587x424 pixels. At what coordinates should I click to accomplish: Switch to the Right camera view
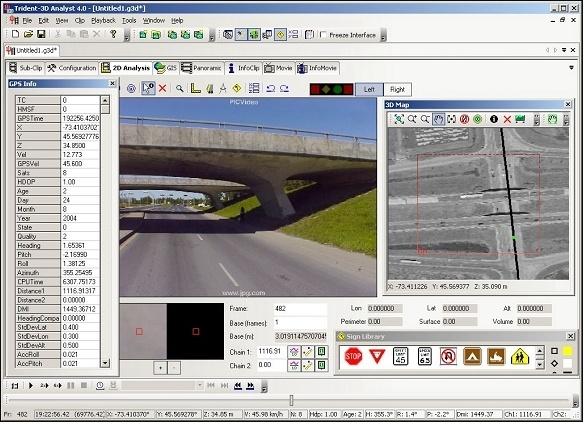(397, 89)
